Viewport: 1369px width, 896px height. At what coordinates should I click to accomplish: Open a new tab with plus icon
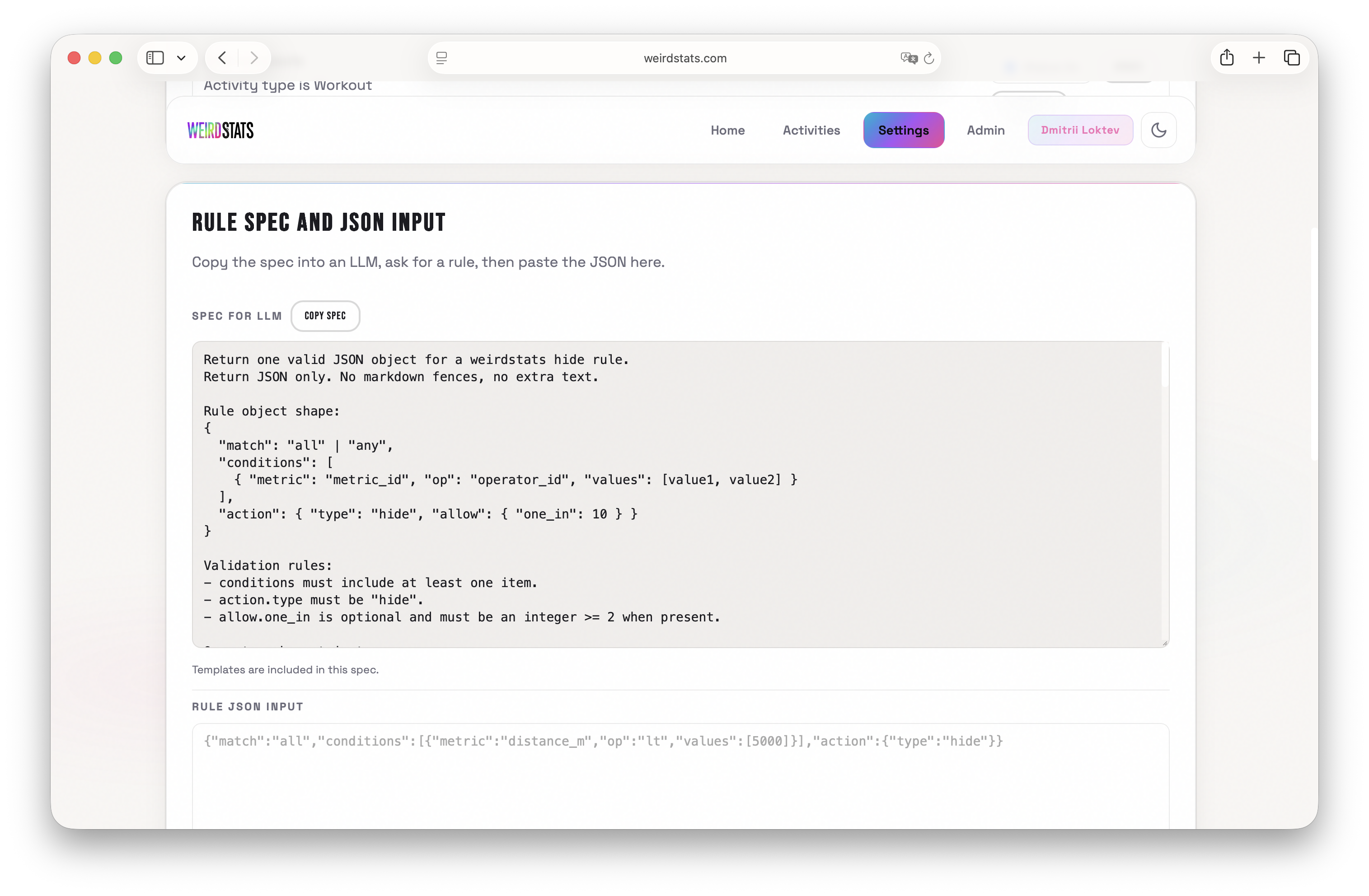(x=1259, y=58)
